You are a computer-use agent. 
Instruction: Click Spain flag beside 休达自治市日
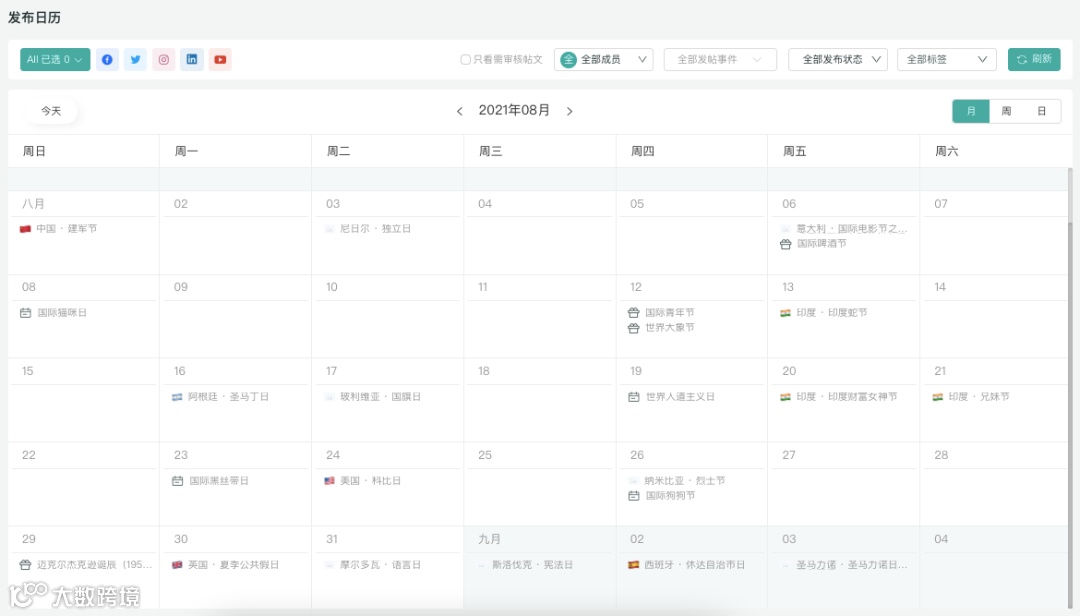(x=634, y=565)
